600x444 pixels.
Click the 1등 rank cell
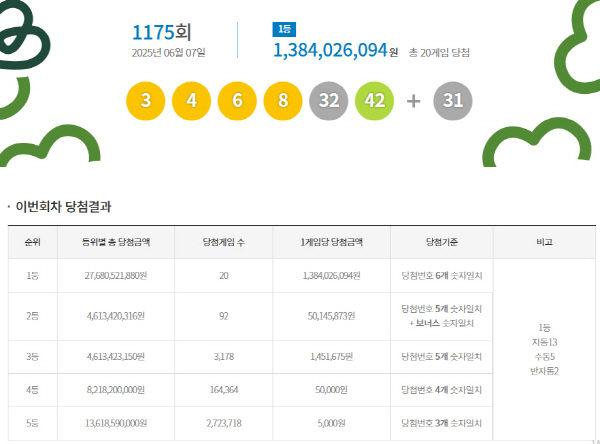pyautogui.click(x=33, y=276)
